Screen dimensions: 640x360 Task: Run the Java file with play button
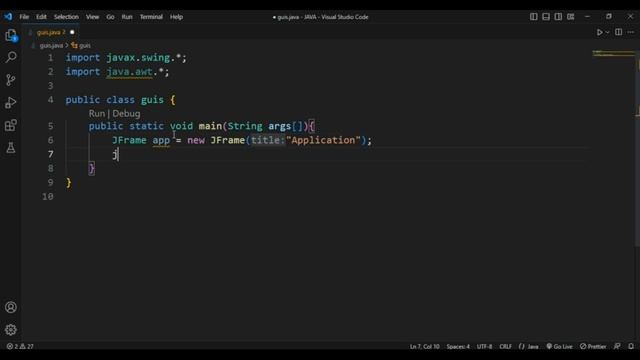coord(600,32)
